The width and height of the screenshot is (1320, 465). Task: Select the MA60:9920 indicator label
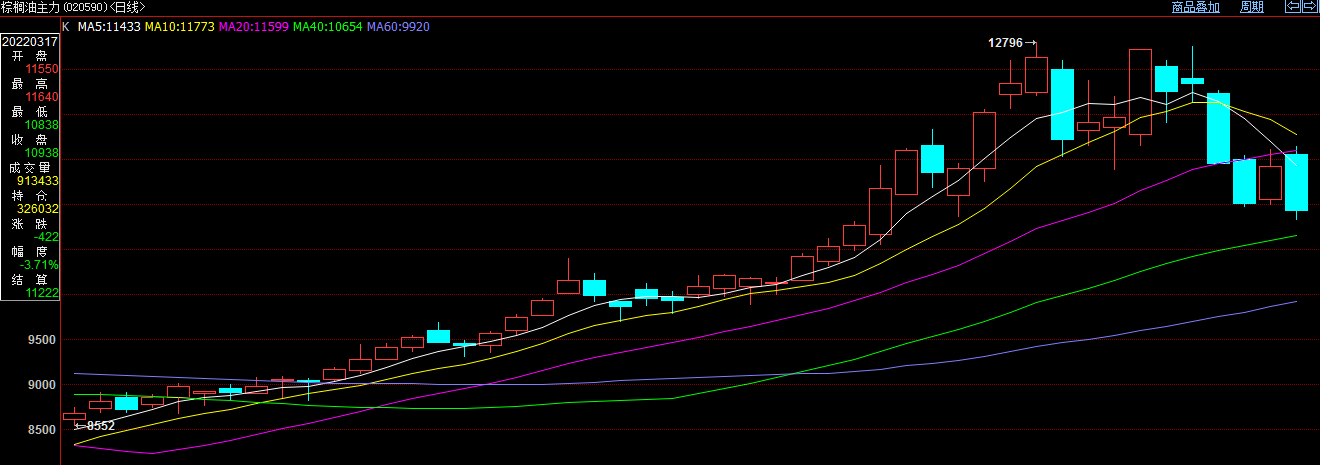point(399,25)
